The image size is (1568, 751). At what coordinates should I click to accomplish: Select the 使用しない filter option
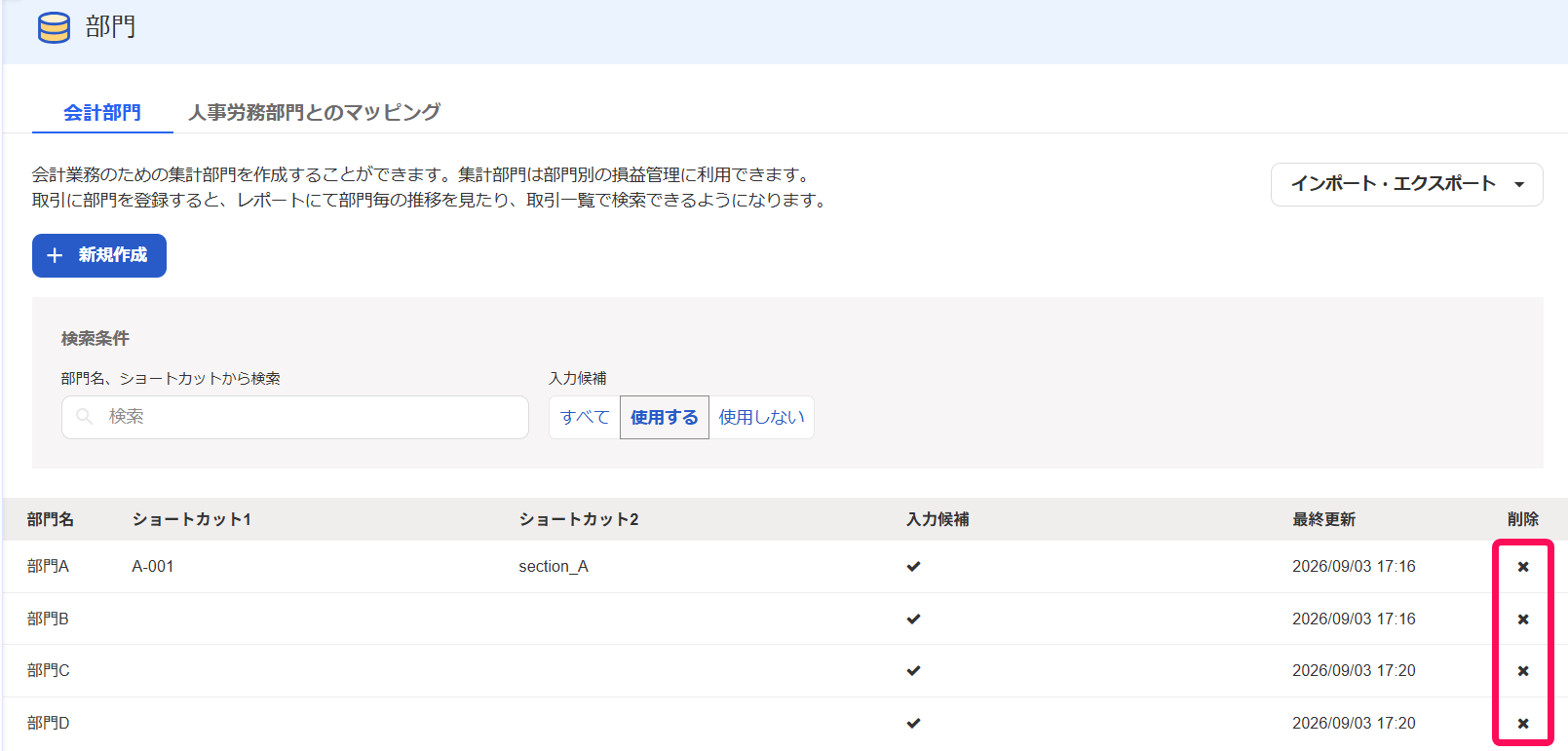pyautogui.click(x=762, y=417)
